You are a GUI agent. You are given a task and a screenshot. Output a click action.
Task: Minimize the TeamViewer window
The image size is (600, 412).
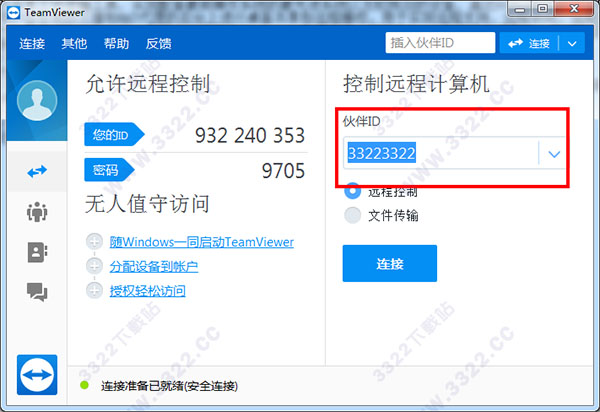point(520,9)
